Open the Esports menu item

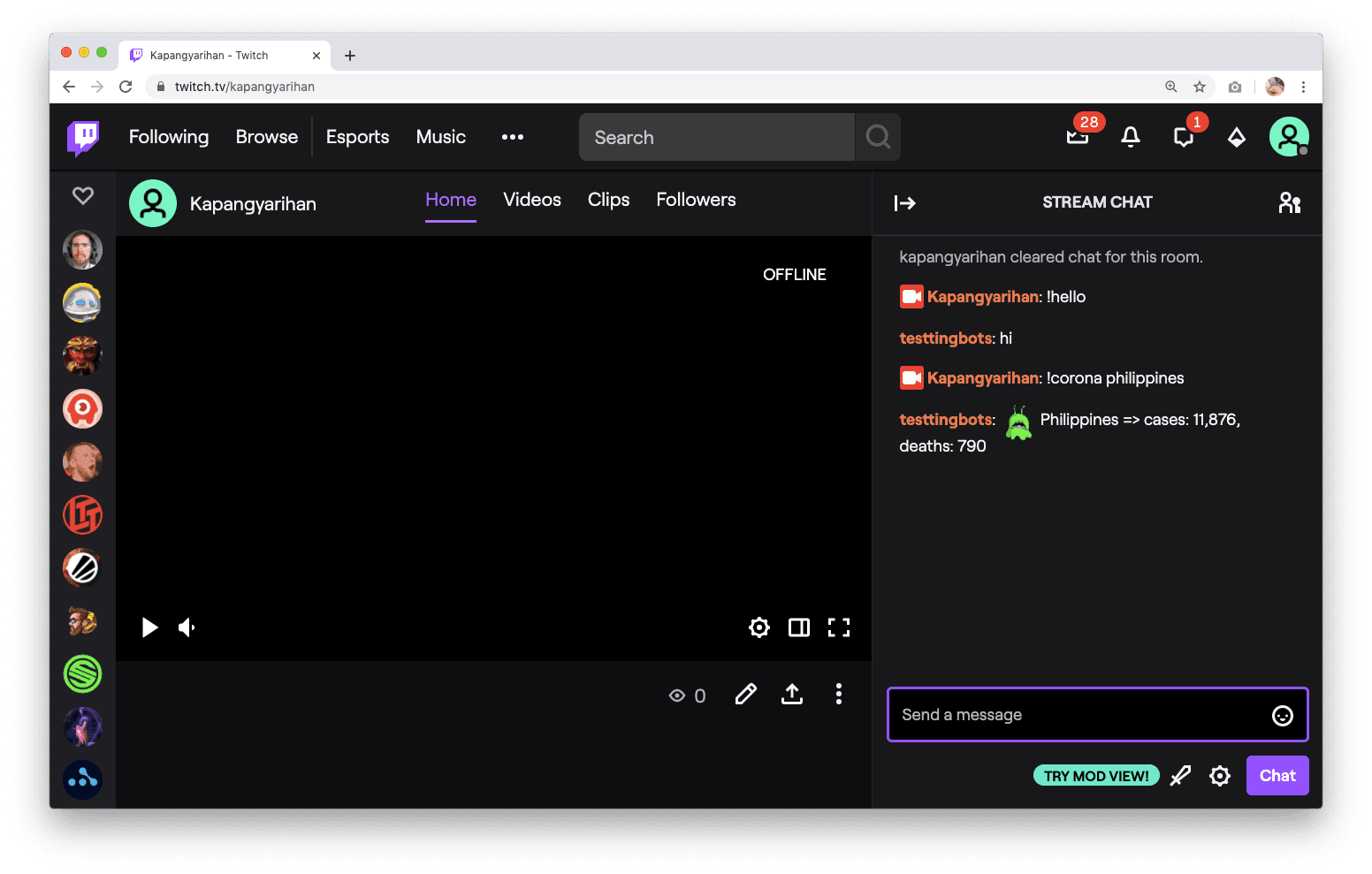click(x=357, y=137)
